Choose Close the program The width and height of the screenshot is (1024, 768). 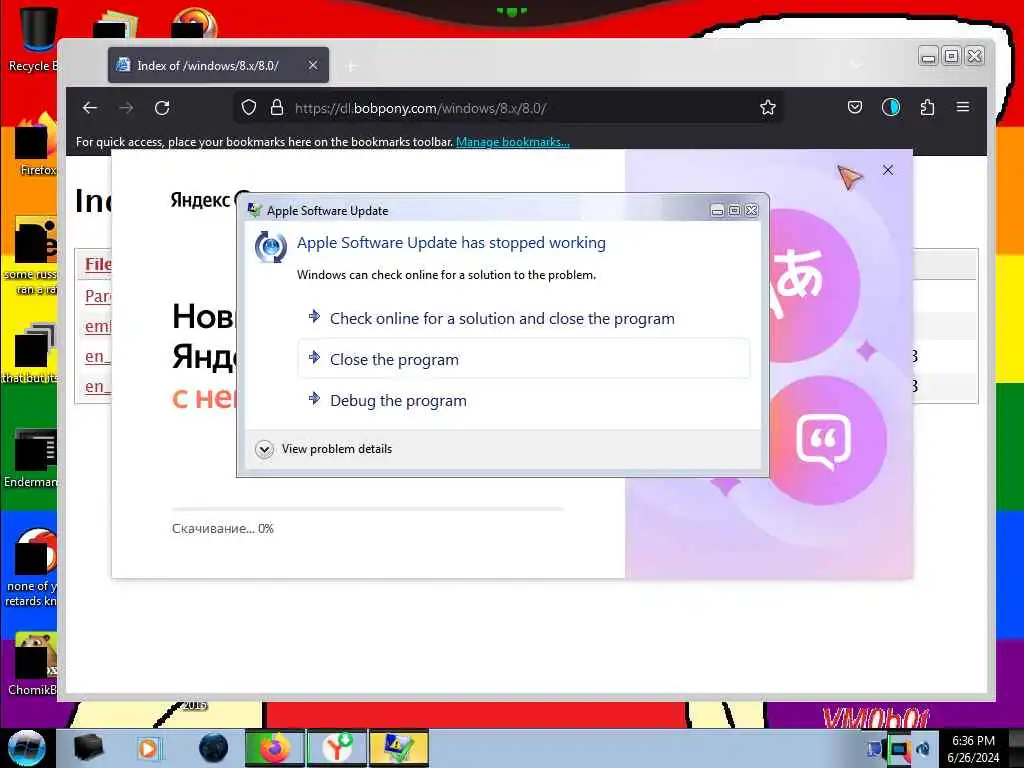point(524,359)
